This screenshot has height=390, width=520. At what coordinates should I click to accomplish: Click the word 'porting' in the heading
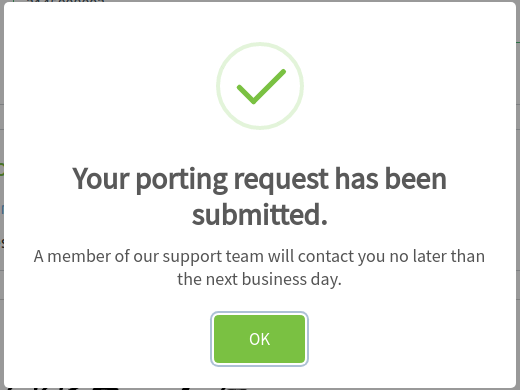click(182, 180)
